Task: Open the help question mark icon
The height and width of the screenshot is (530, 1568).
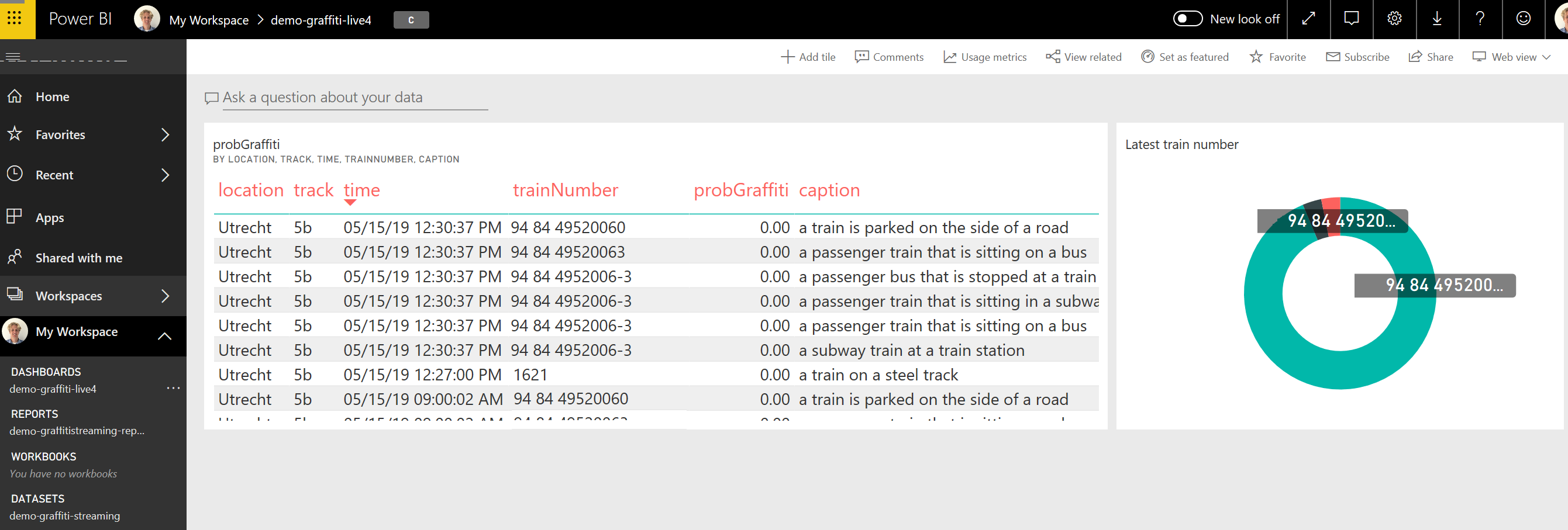Action: (x=1480, y=19)
